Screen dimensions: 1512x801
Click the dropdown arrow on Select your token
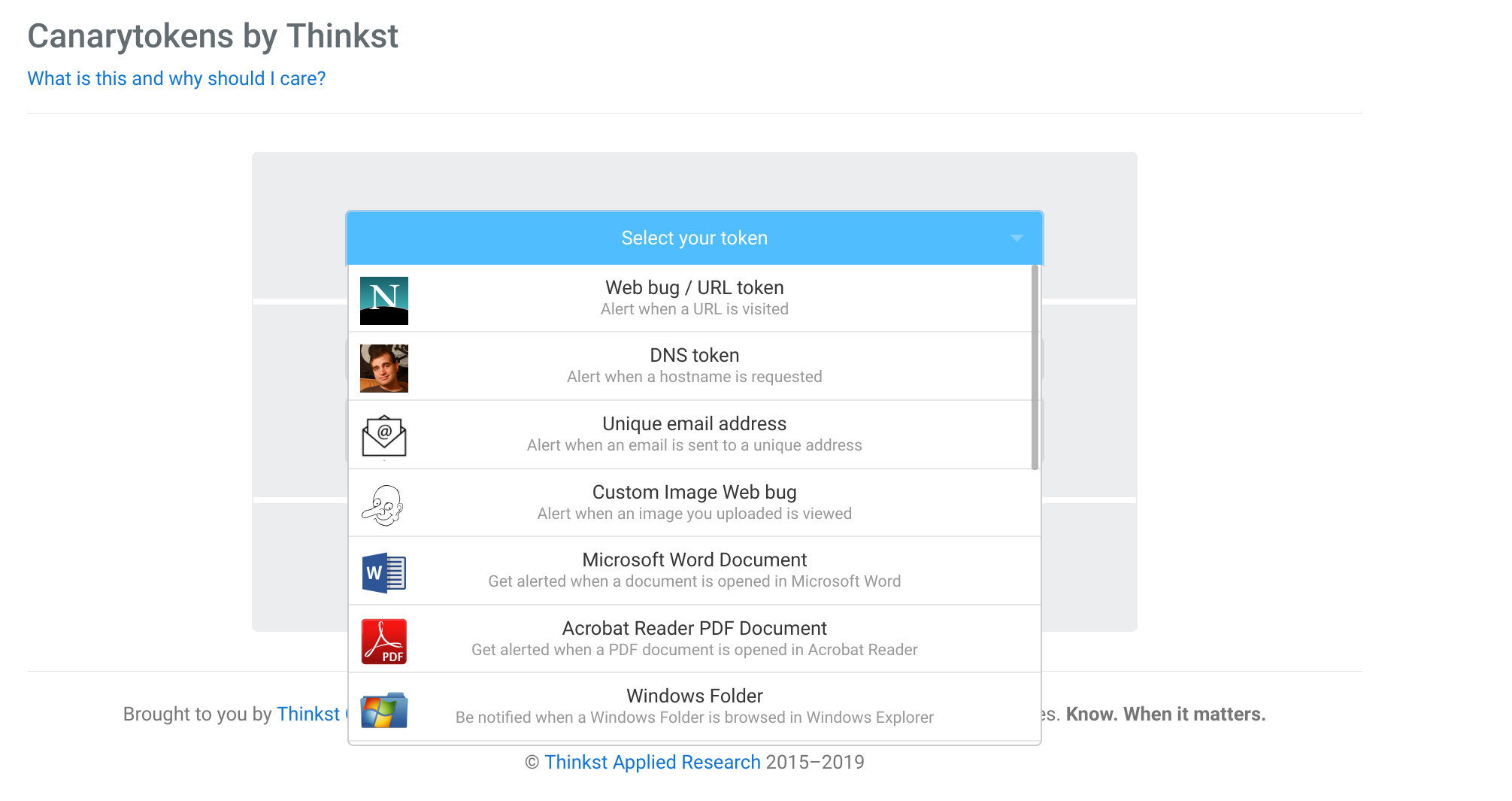coord(1017,238)
